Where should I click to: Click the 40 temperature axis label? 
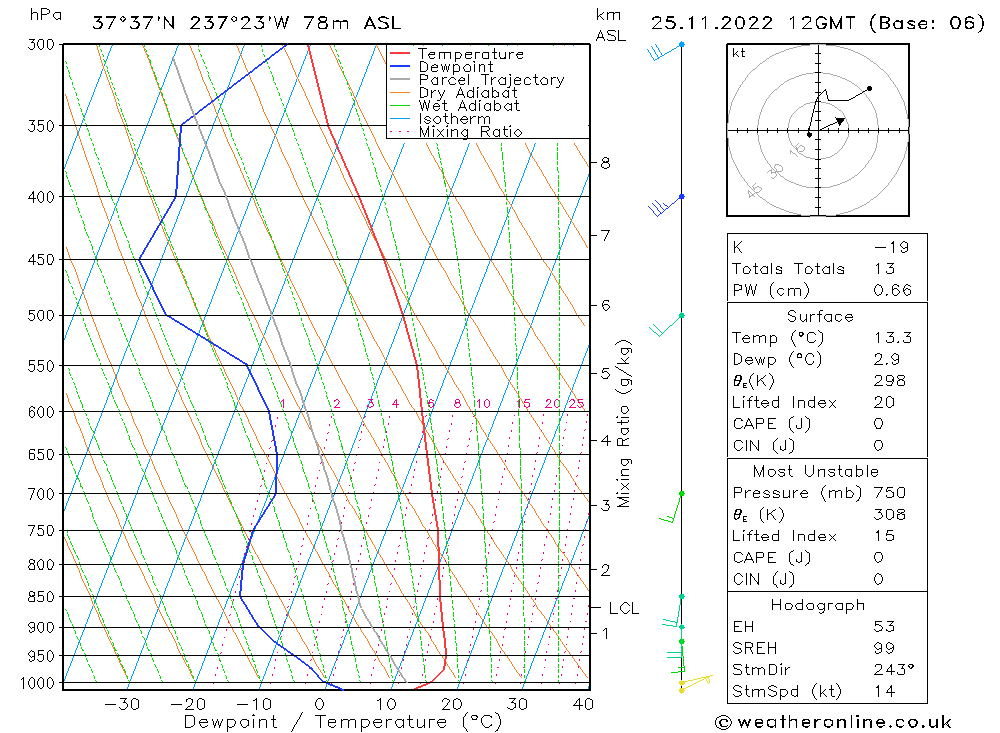[x=583, y=704]
